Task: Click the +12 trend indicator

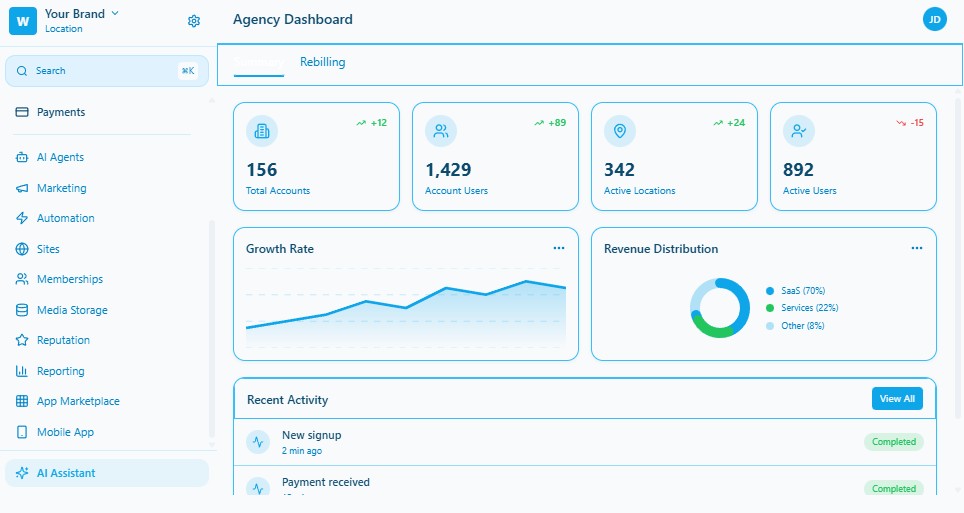Action: tap(372, 123)
